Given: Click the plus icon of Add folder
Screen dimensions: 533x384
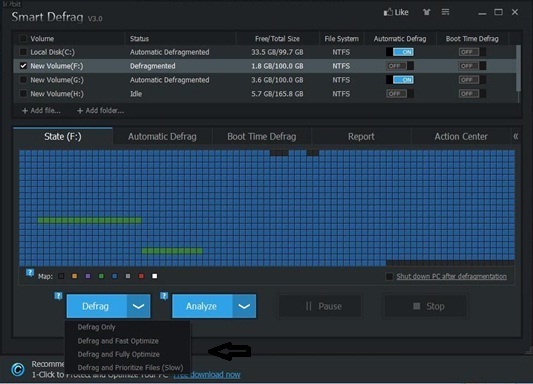Looking at the screenshot, I should (x=80, y=111).
